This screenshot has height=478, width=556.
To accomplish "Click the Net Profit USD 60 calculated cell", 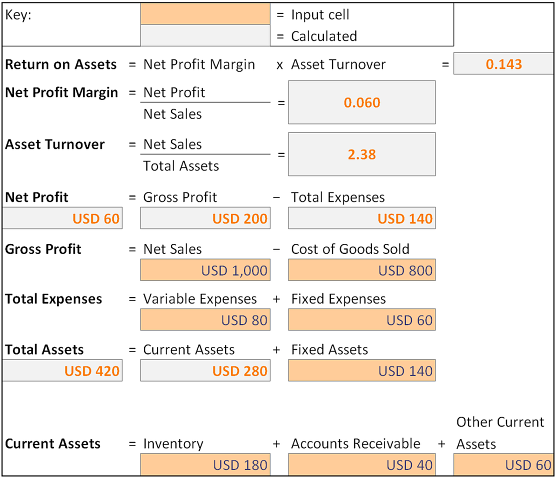I will point(63,218).
